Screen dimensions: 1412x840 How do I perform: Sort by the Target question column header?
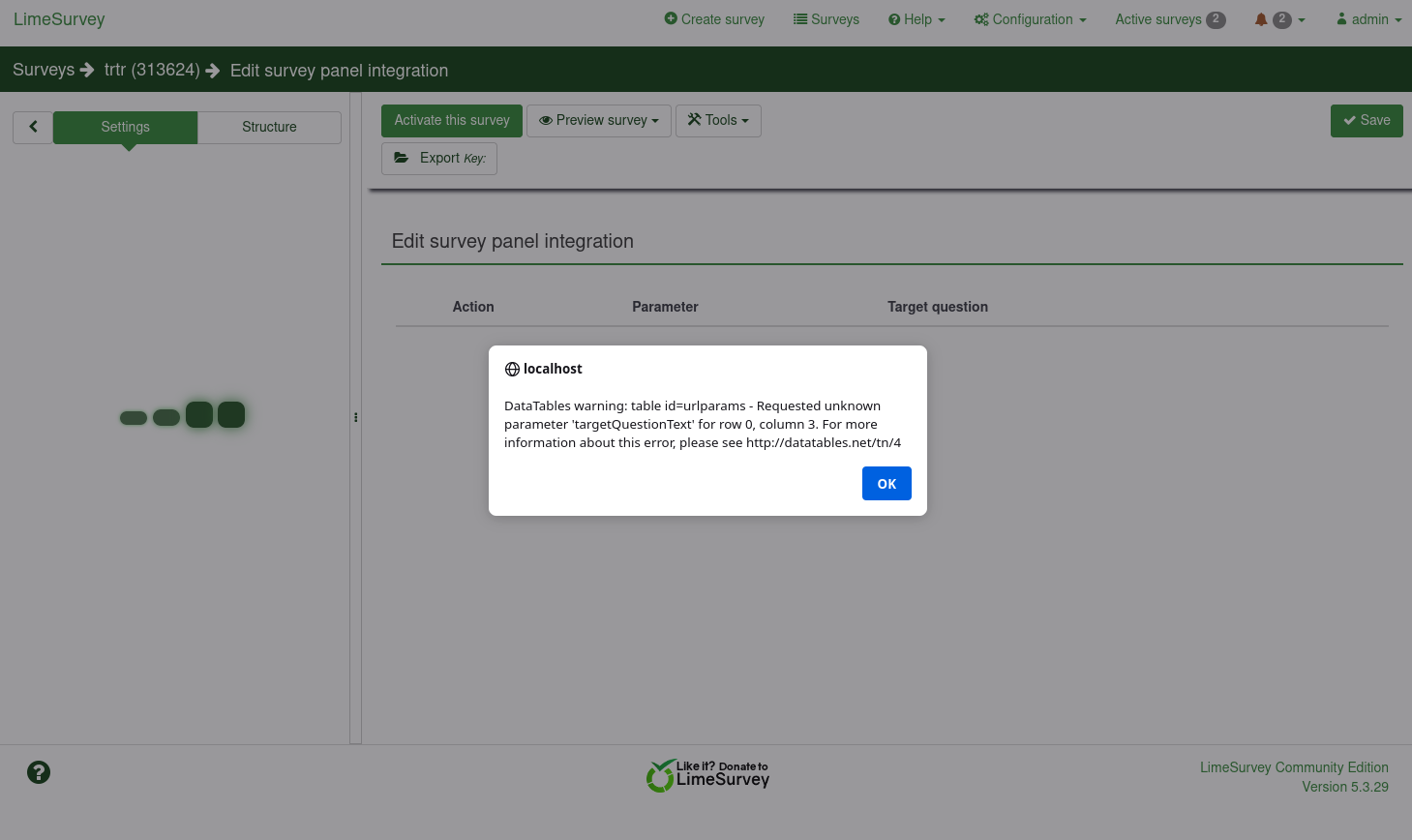(x=938, y=307)
